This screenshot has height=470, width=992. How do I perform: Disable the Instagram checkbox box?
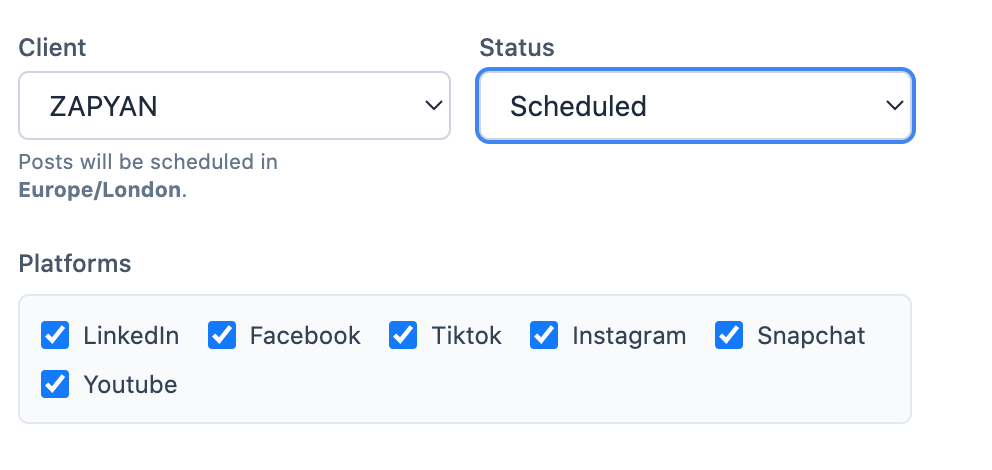544,335
